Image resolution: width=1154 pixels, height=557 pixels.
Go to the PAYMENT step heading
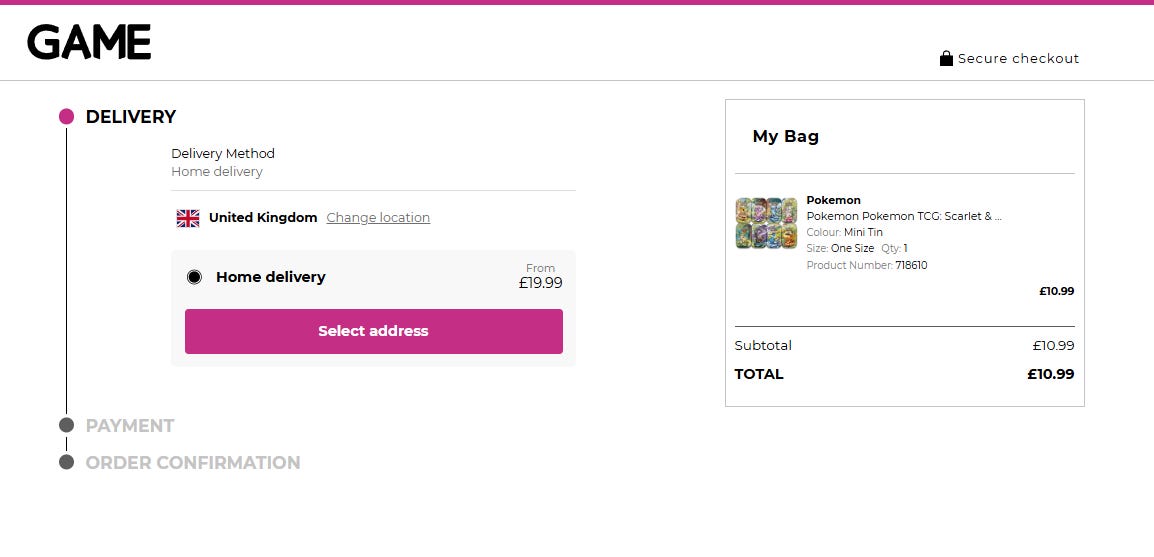coord(130,426)
